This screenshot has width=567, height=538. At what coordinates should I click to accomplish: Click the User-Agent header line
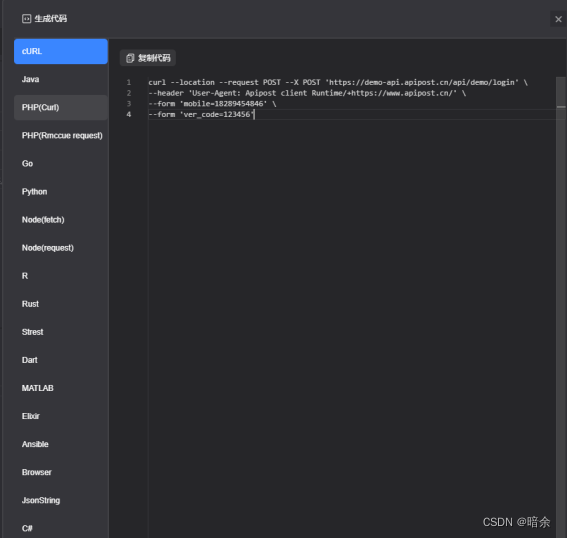pyautogui.click(x=307, y=93)
